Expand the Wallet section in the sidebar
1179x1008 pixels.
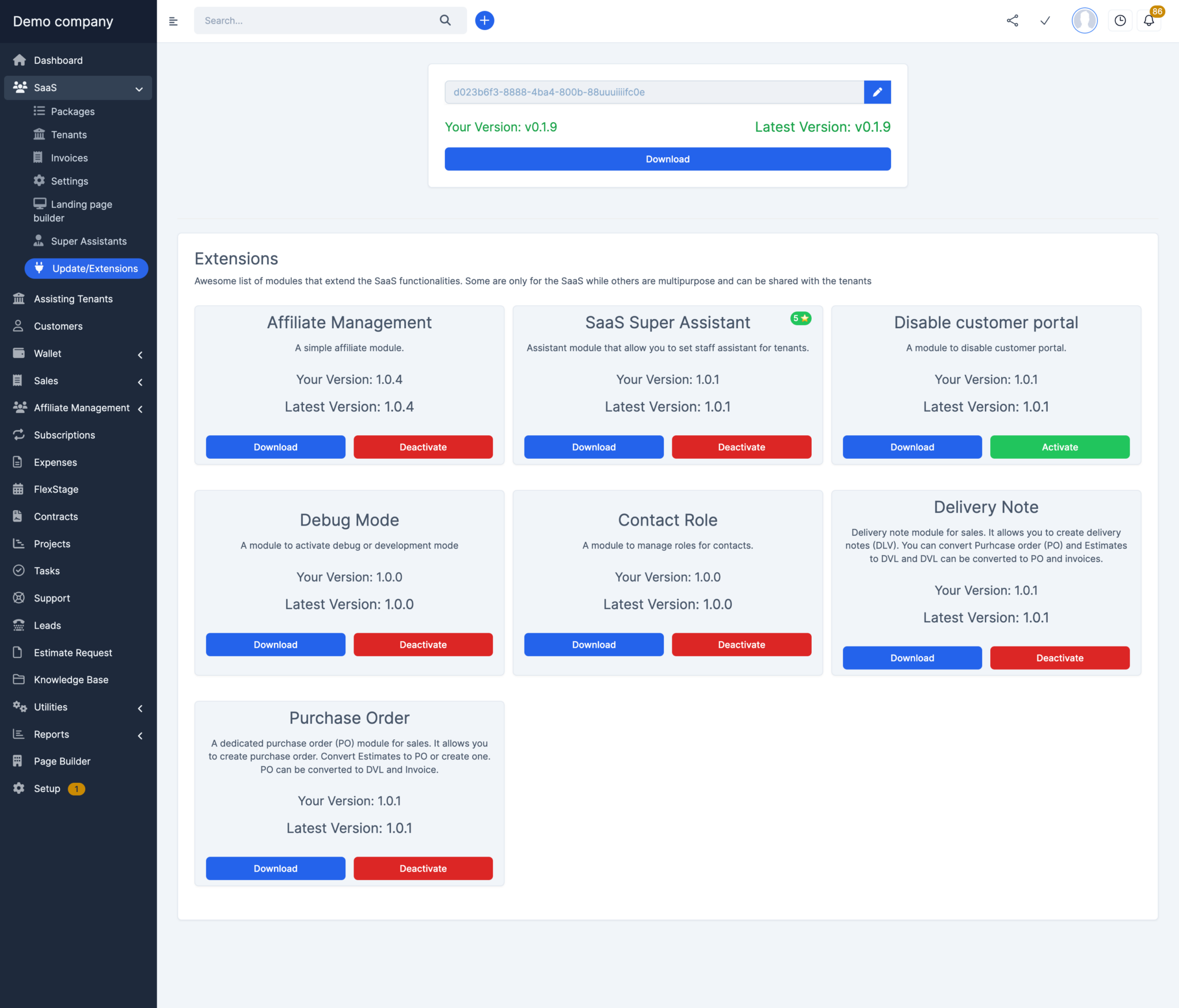pyautogui.click(x=140, y=355)
